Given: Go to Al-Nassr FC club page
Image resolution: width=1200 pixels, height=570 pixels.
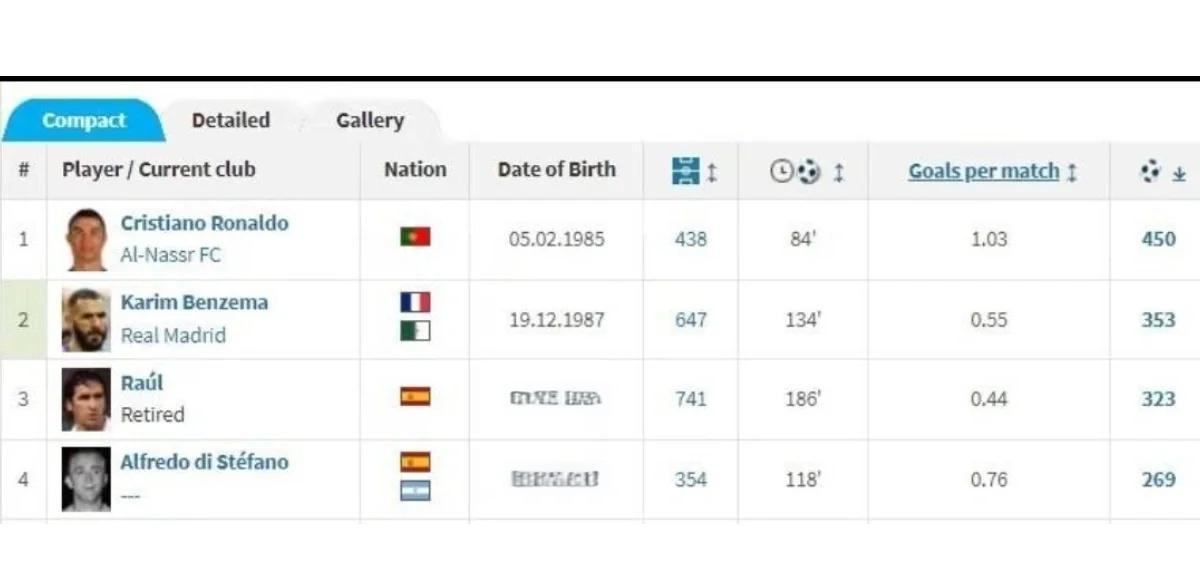Looking at the screenshot, I should 170,255.
